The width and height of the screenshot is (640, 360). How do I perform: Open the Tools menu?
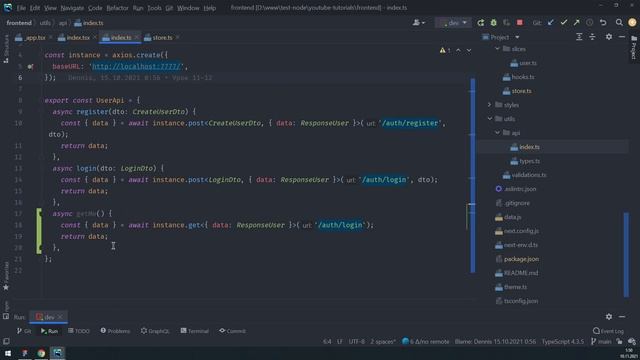[154, 8]
